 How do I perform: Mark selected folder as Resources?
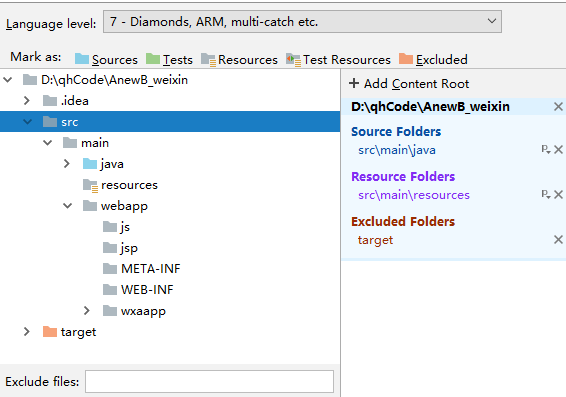(239, 60)
